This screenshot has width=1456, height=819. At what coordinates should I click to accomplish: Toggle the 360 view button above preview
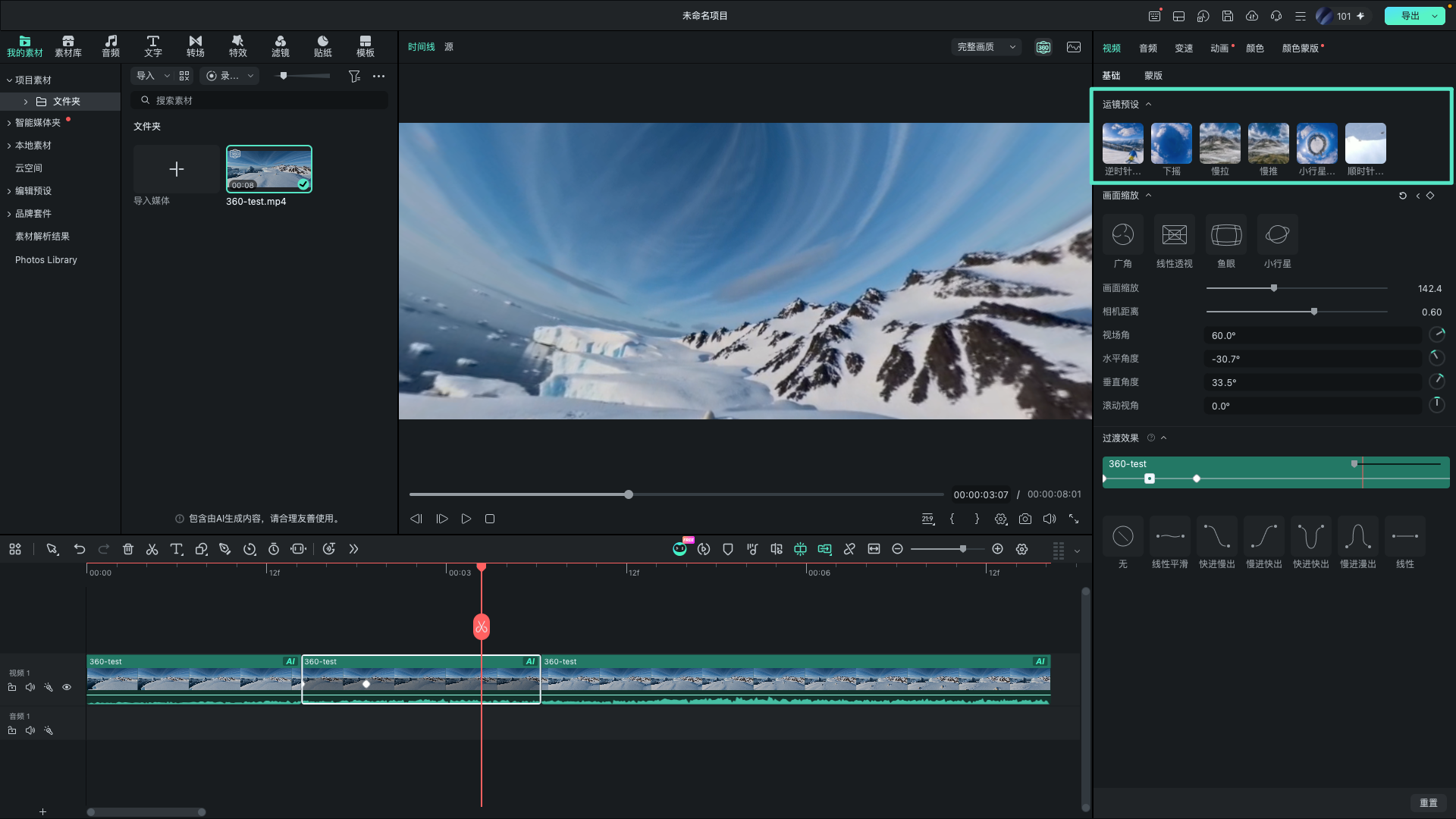tap(1043, 47)
